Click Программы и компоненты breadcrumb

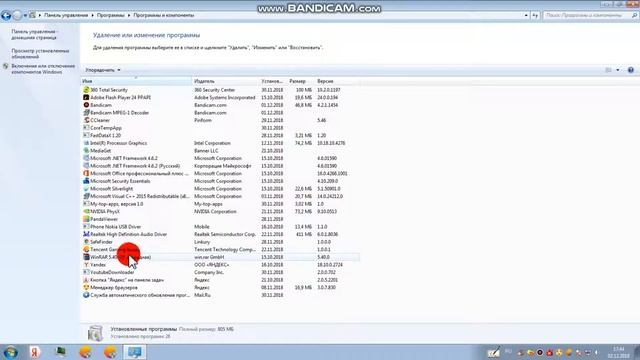coord(164,16)
